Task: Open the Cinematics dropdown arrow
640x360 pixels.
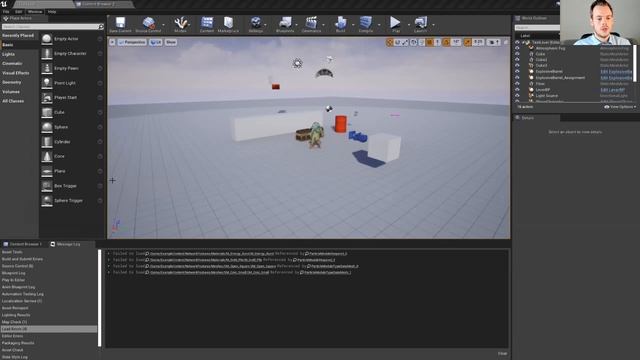Action: click(324, 25)
